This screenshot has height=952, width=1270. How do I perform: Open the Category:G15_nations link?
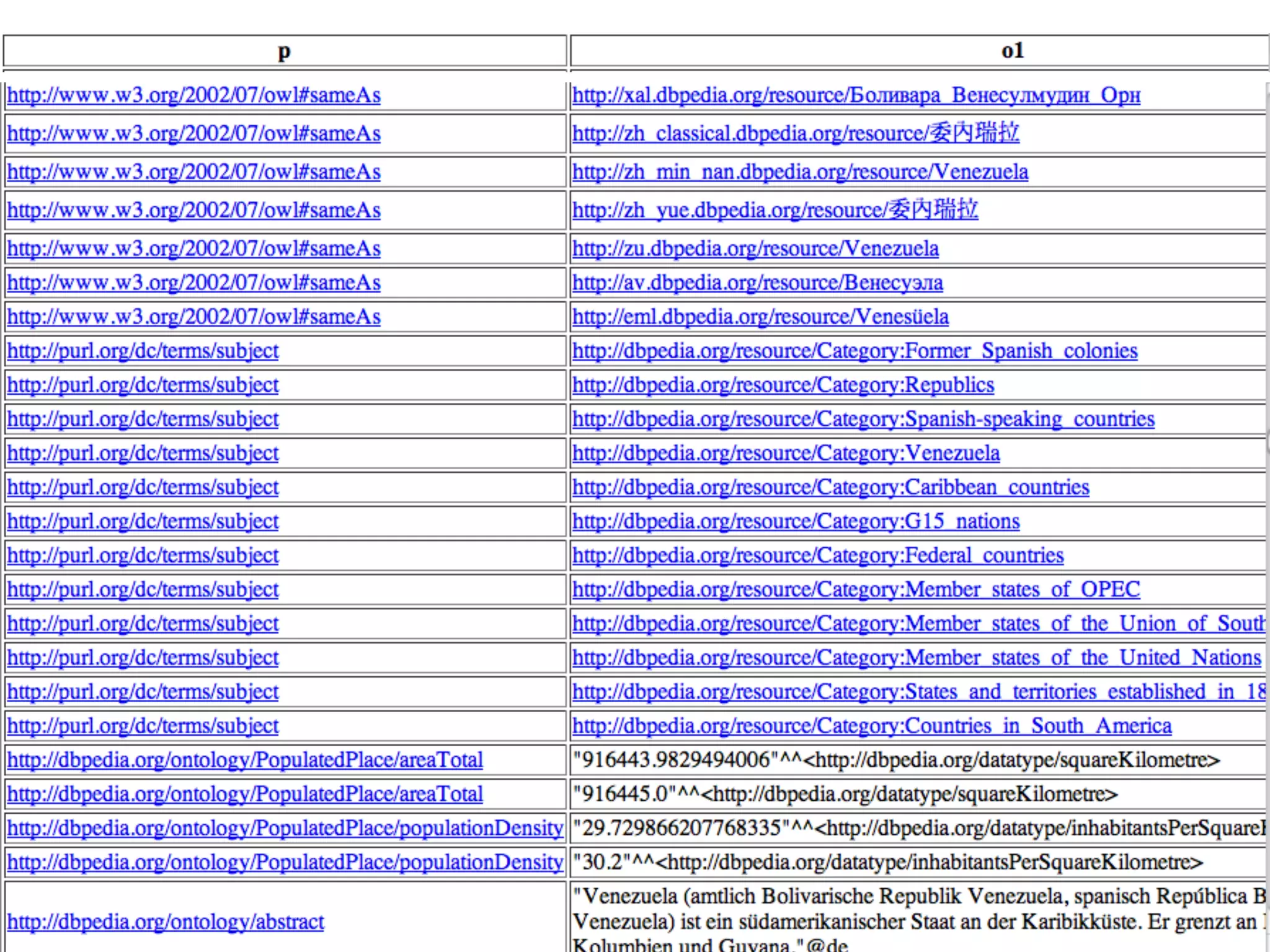[796, 522]
